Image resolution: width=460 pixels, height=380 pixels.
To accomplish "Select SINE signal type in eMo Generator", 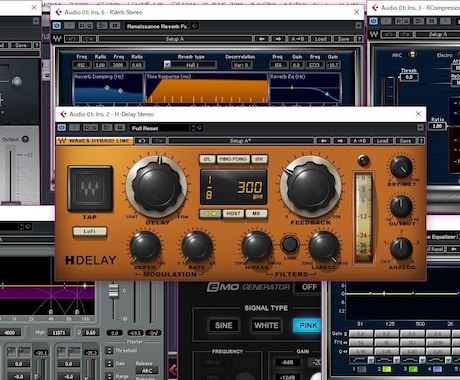I will click(x=224, y=325).
